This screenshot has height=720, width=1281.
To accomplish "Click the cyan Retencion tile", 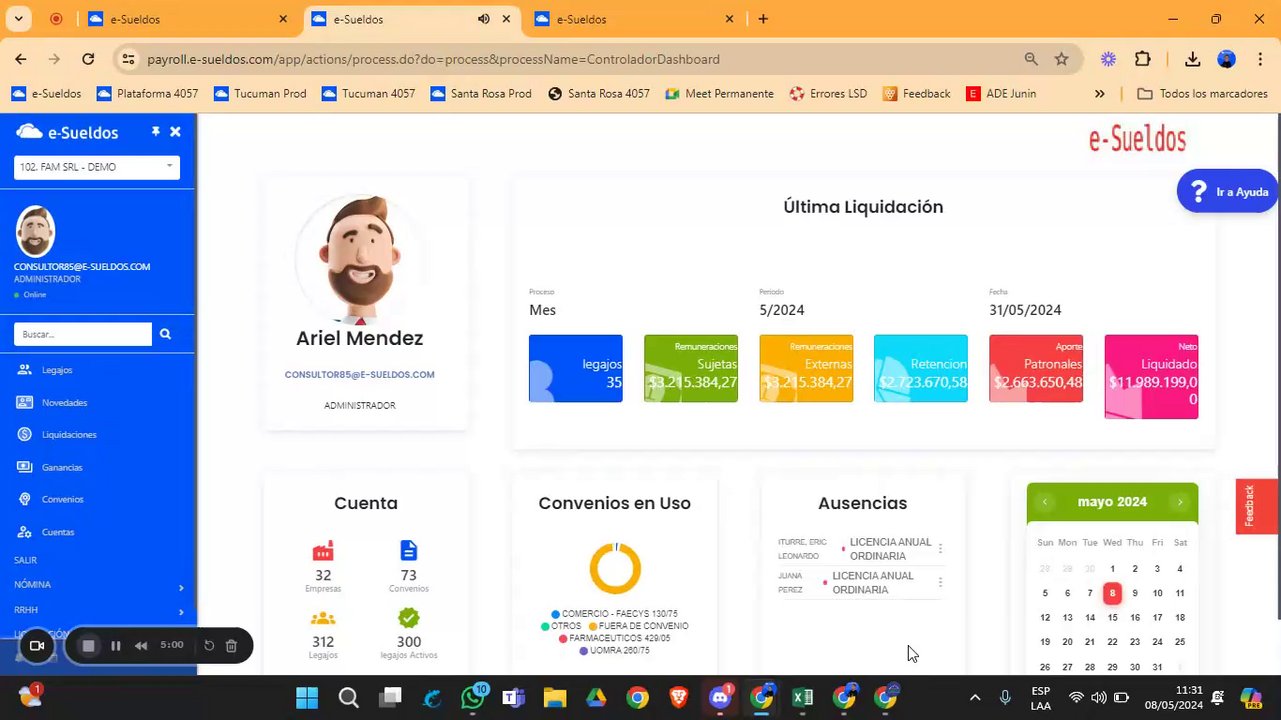I will click(921, 368).
